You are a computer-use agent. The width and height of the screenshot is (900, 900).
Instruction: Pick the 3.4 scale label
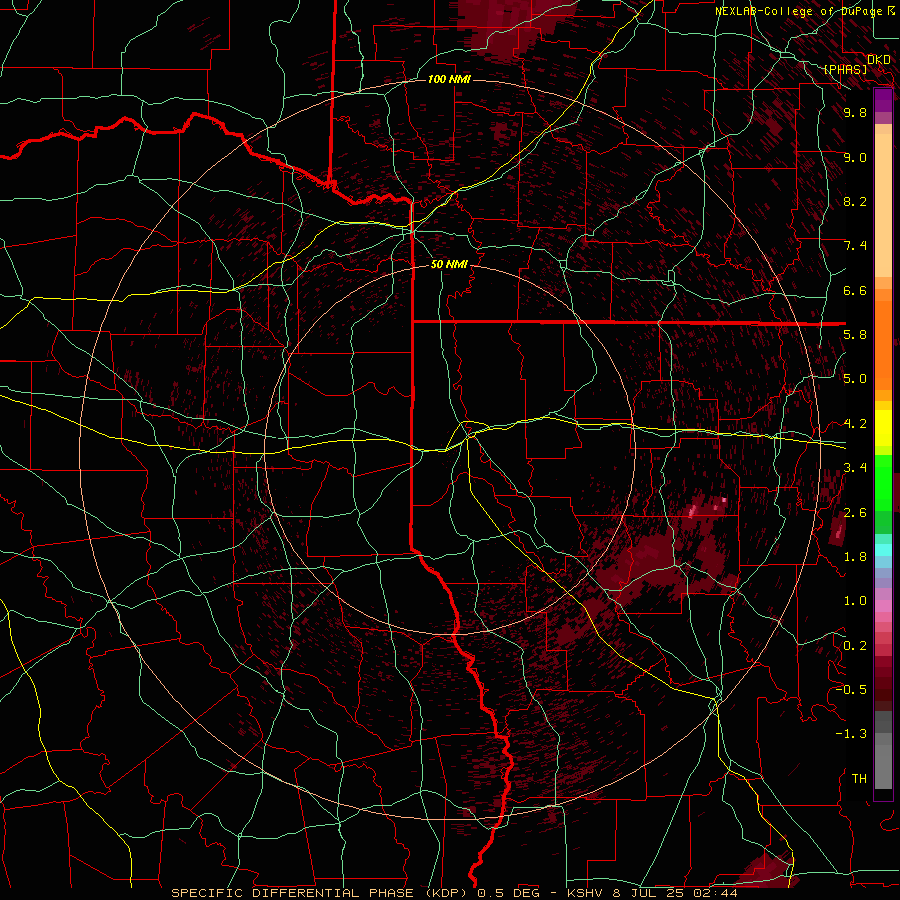click(855, 468)
